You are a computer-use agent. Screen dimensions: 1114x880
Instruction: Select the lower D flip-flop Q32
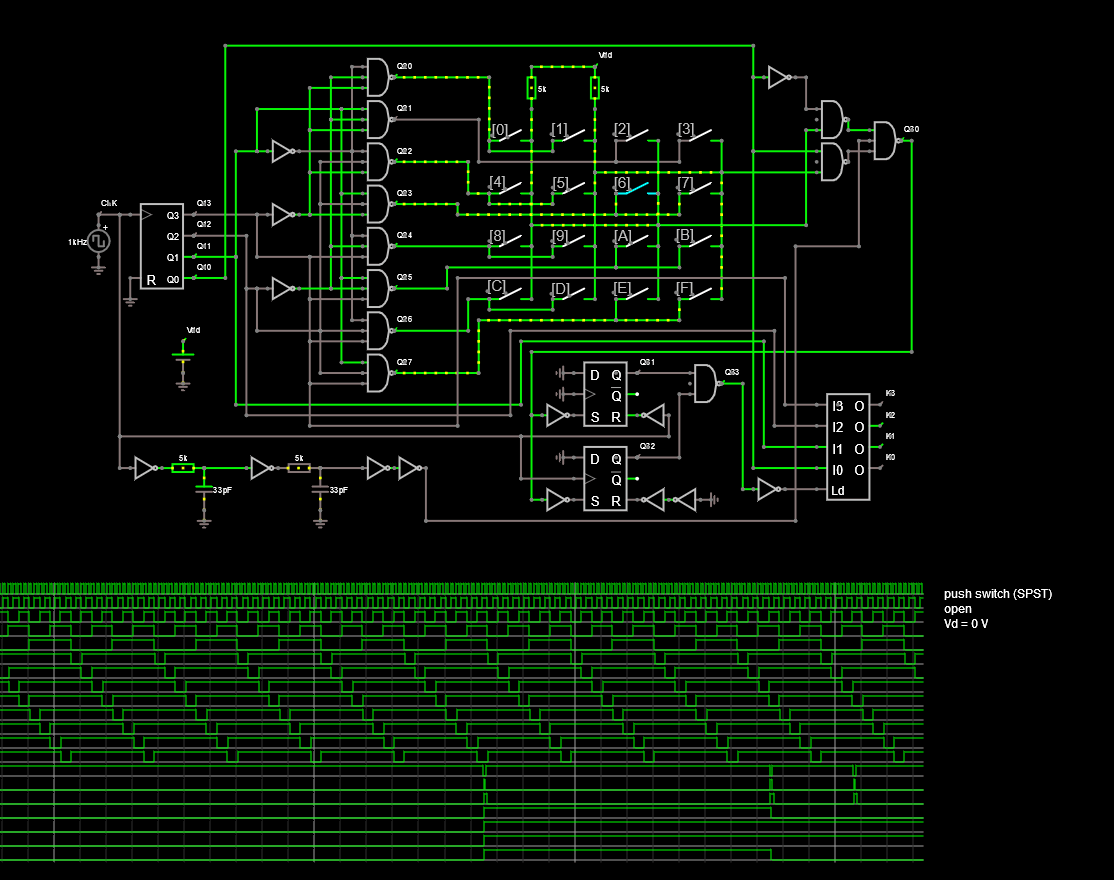coord(605,478)
